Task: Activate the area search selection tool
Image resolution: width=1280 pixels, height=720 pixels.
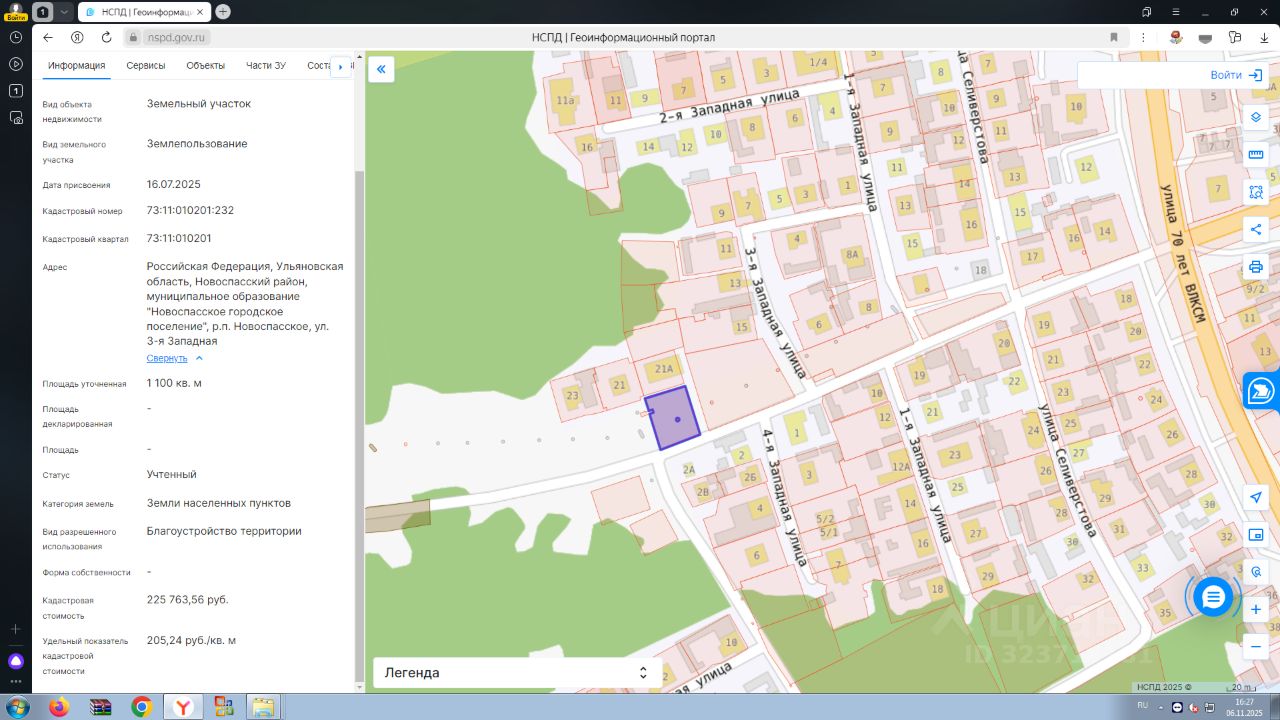Action: pos(1256,192)
